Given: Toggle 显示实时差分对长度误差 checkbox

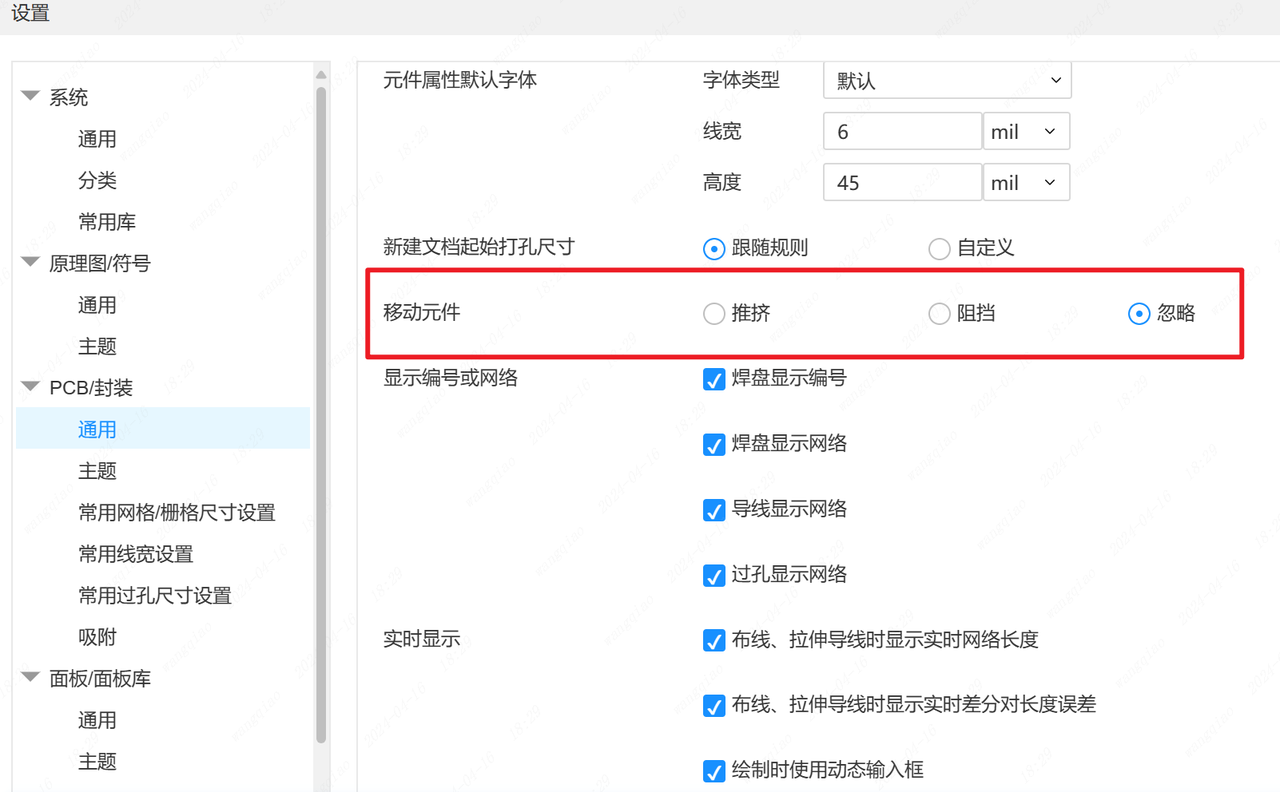Looking at the screenshot, I should coord(714,705).
